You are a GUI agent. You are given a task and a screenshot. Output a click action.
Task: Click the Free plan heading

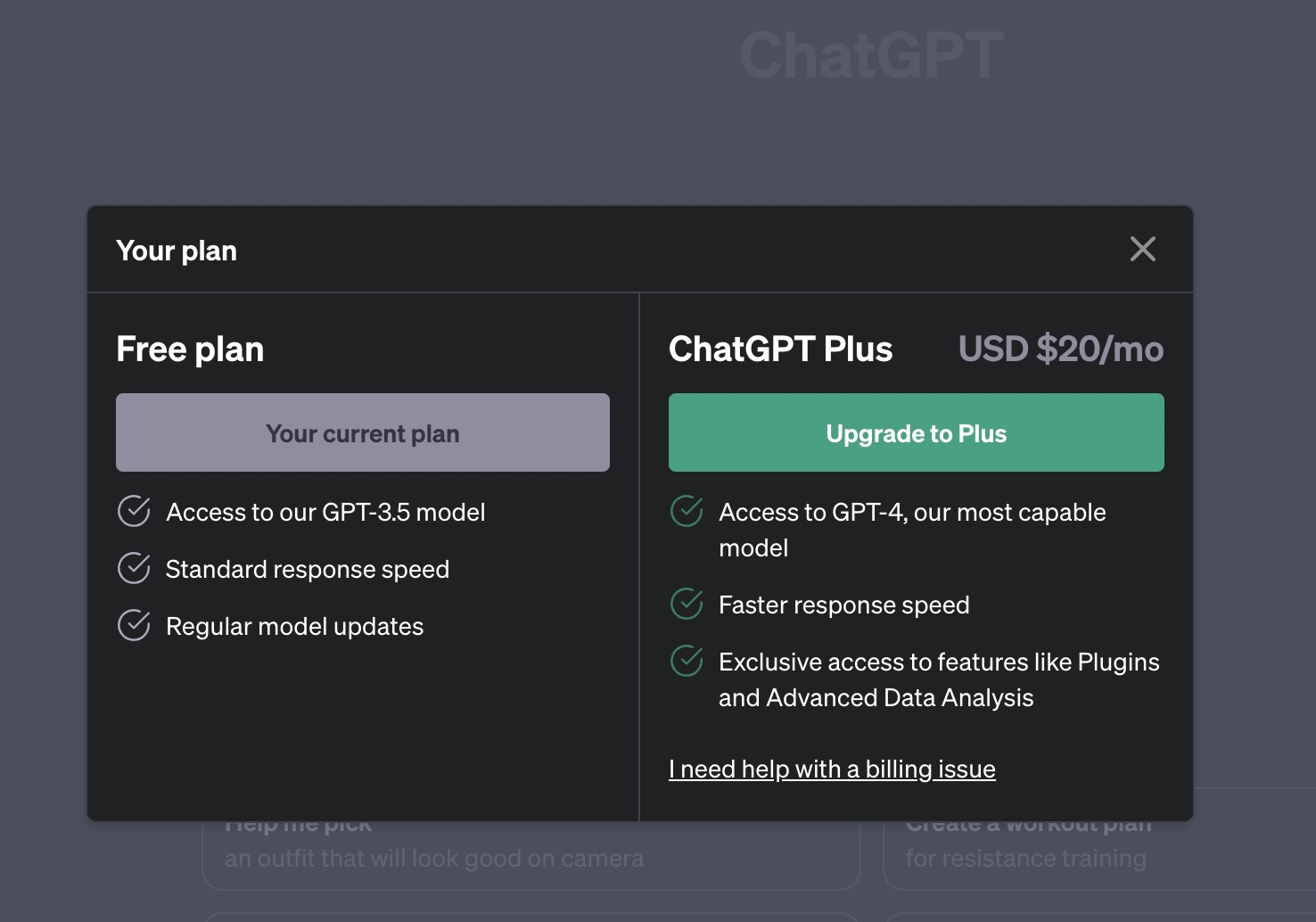pos(190,350)
